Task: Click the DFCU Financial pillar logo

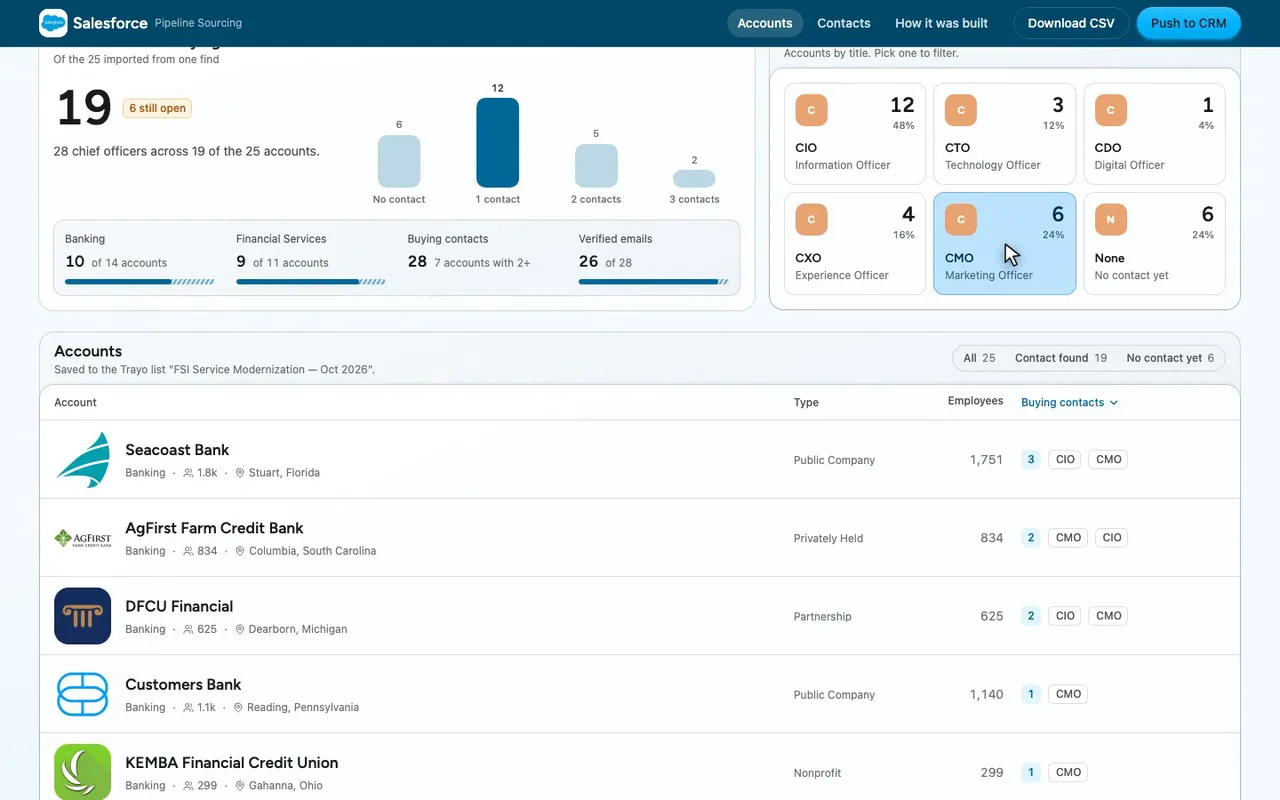Action: click(82, 616)
